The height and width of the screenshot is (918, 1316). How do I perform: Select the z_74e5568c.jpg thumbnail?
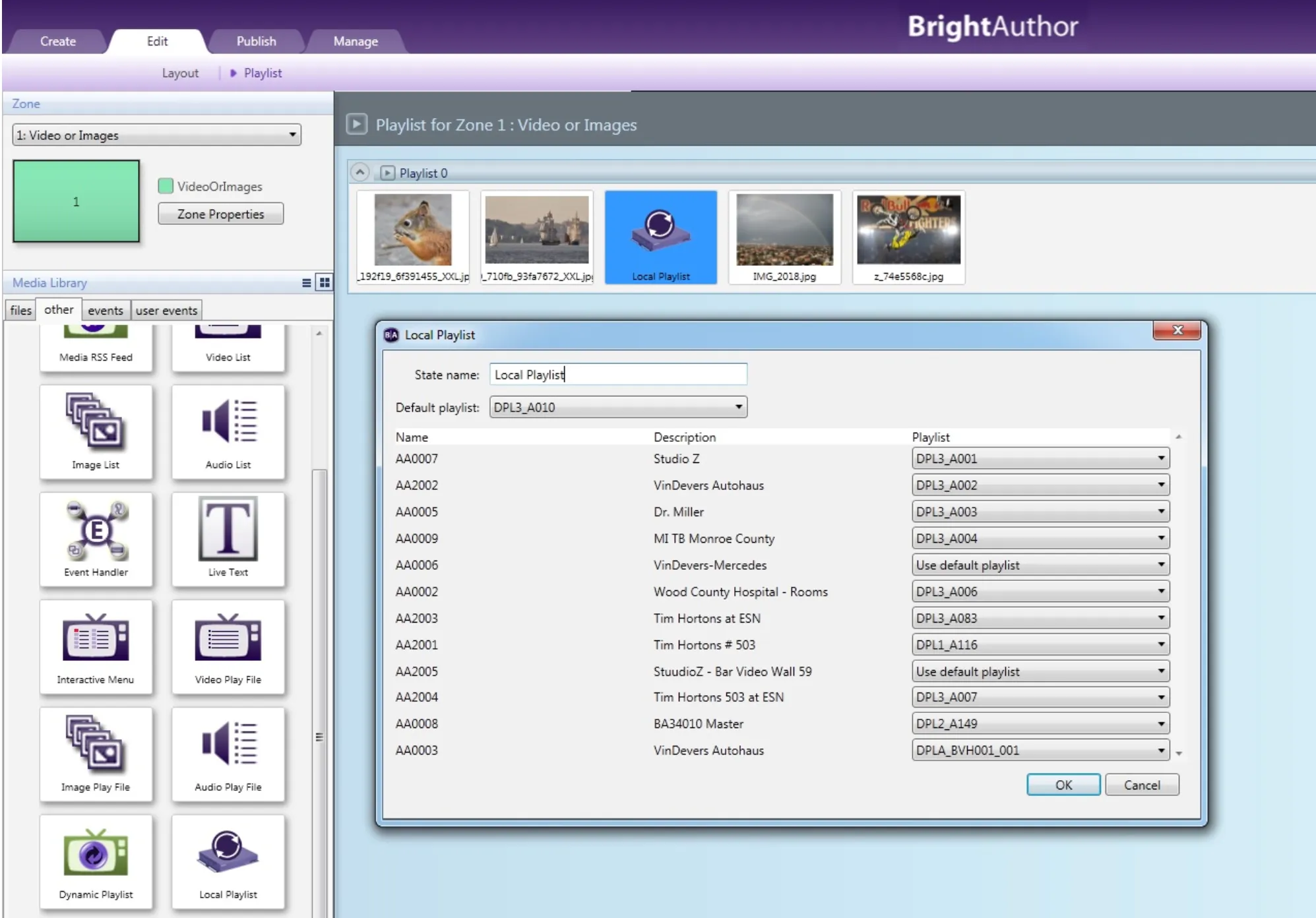pos(908,237)
